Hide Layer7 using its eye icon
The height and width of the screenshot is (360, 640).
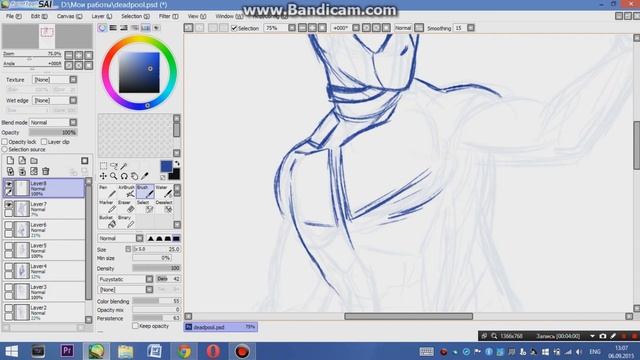point(9,205)
